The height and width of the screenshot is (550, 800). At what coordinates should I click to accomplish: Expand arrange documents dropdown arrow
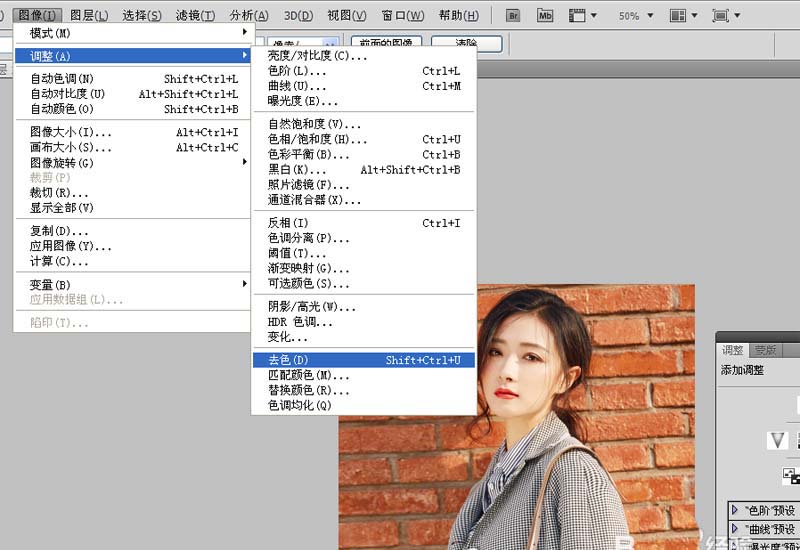click(x=694, y=15)
